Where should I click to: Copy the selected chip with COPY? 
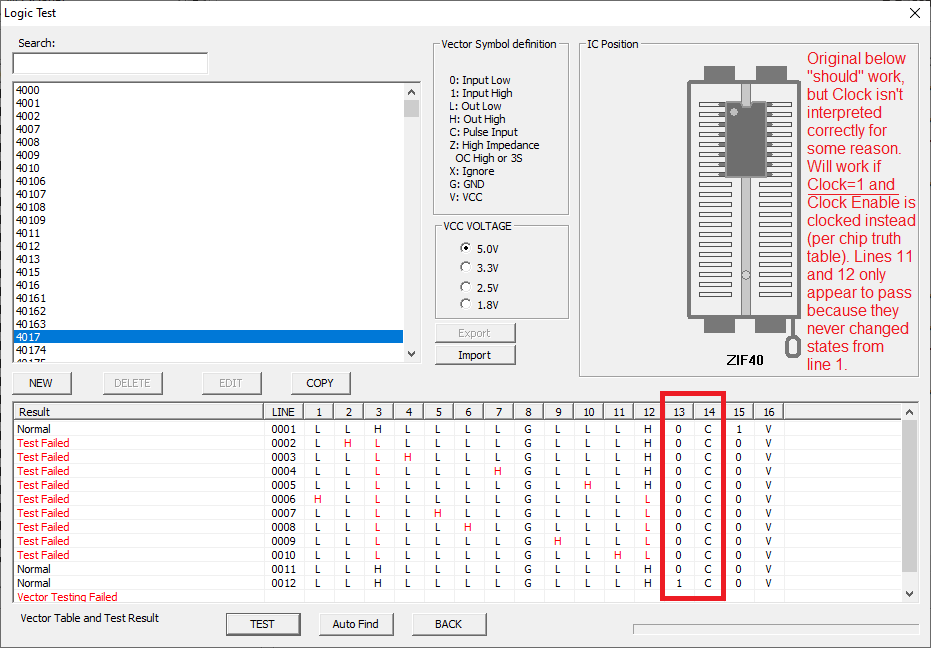[320, 383]
